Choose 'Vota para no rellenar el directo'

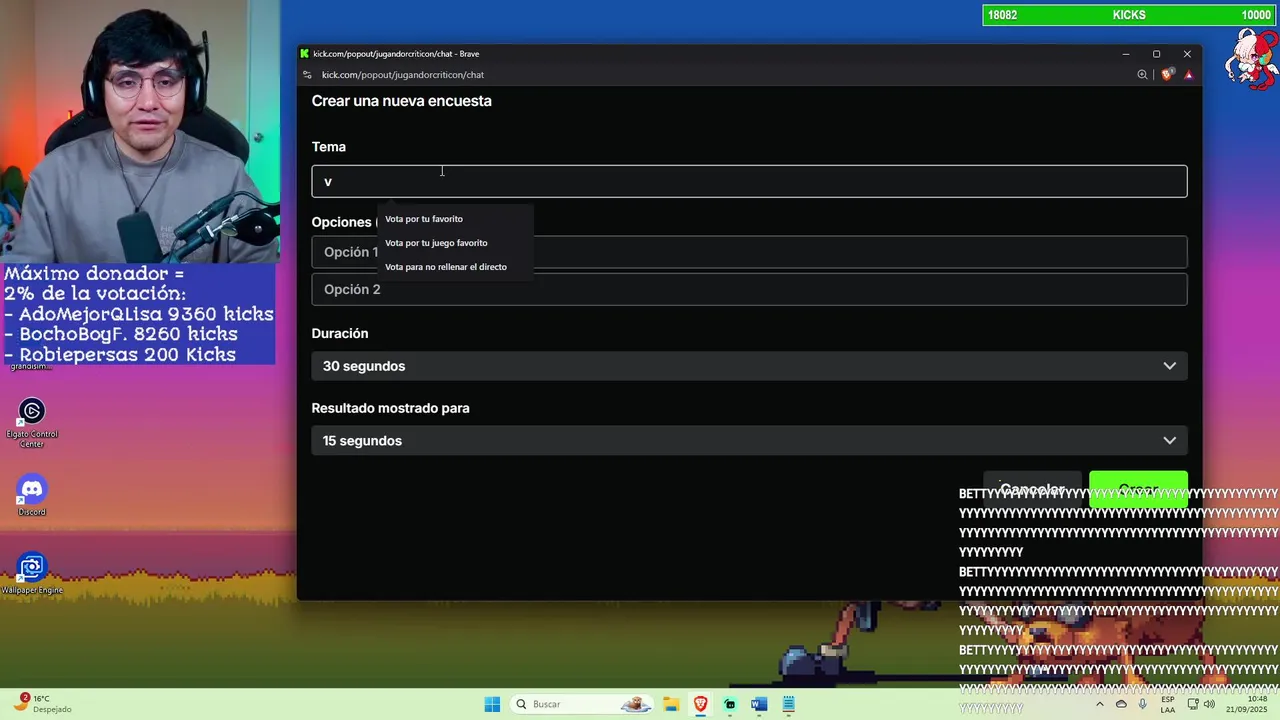pyautogui.click(x=446, y=267)
